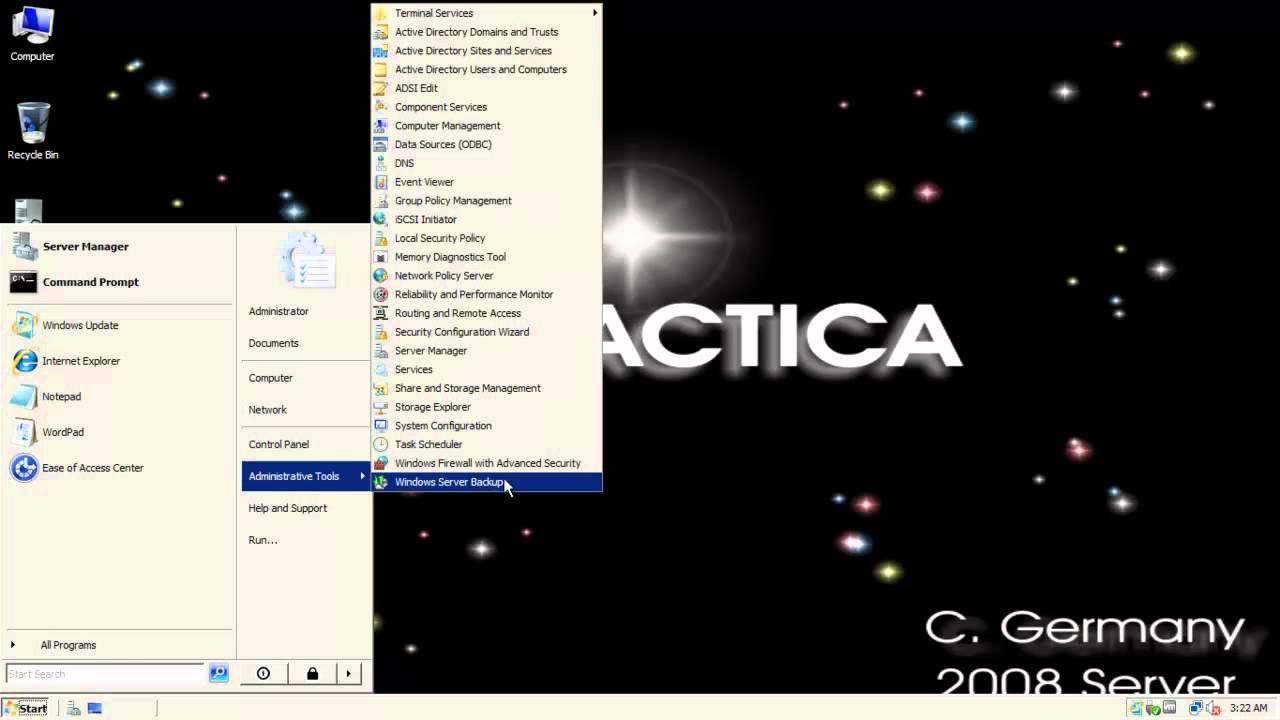The height and width of the screenshot is (720, 1280).
Task: Open Component Services
Action: [487, 107]
